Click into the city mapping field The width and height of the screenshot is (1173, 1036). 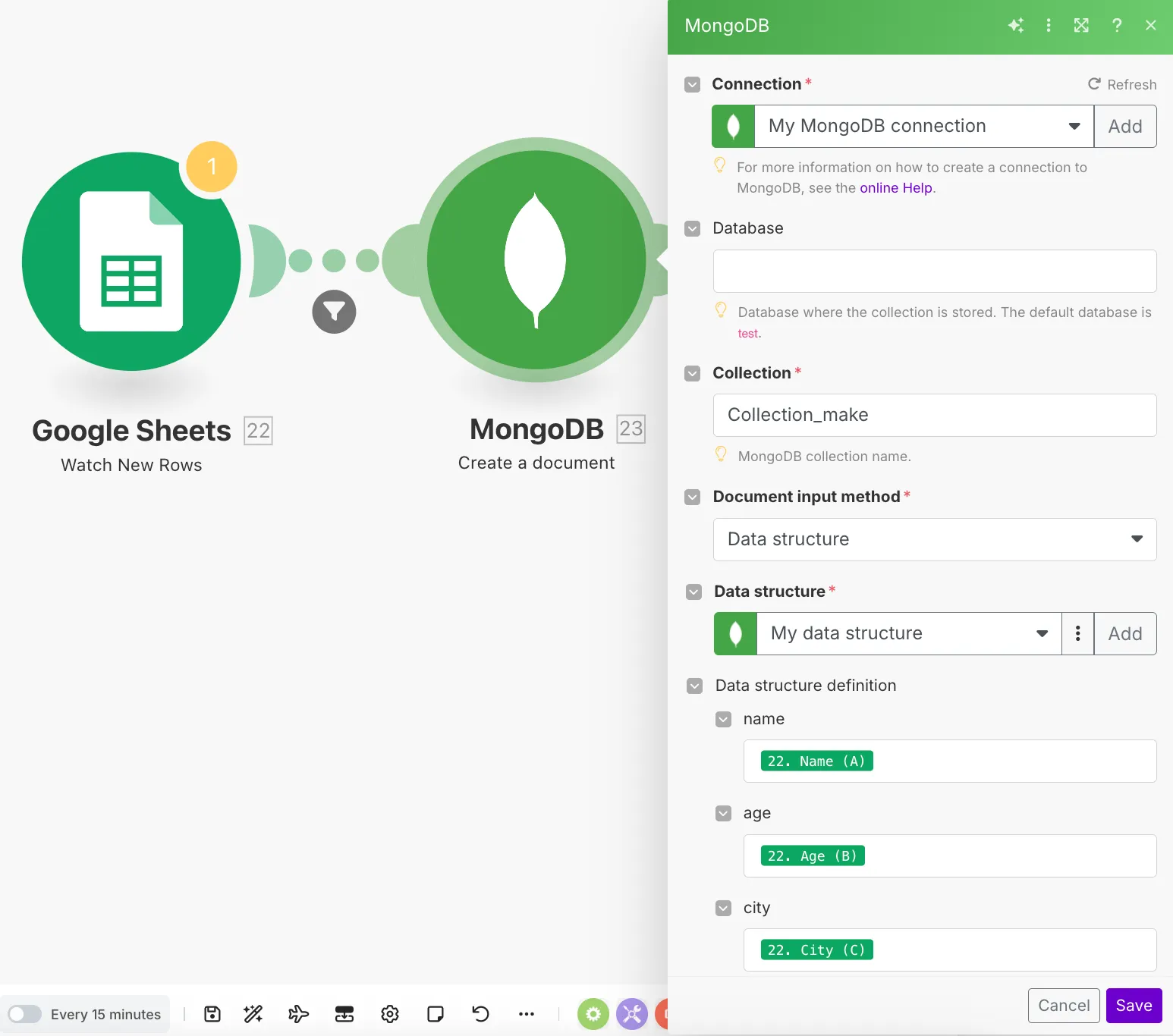pos(950,950)
